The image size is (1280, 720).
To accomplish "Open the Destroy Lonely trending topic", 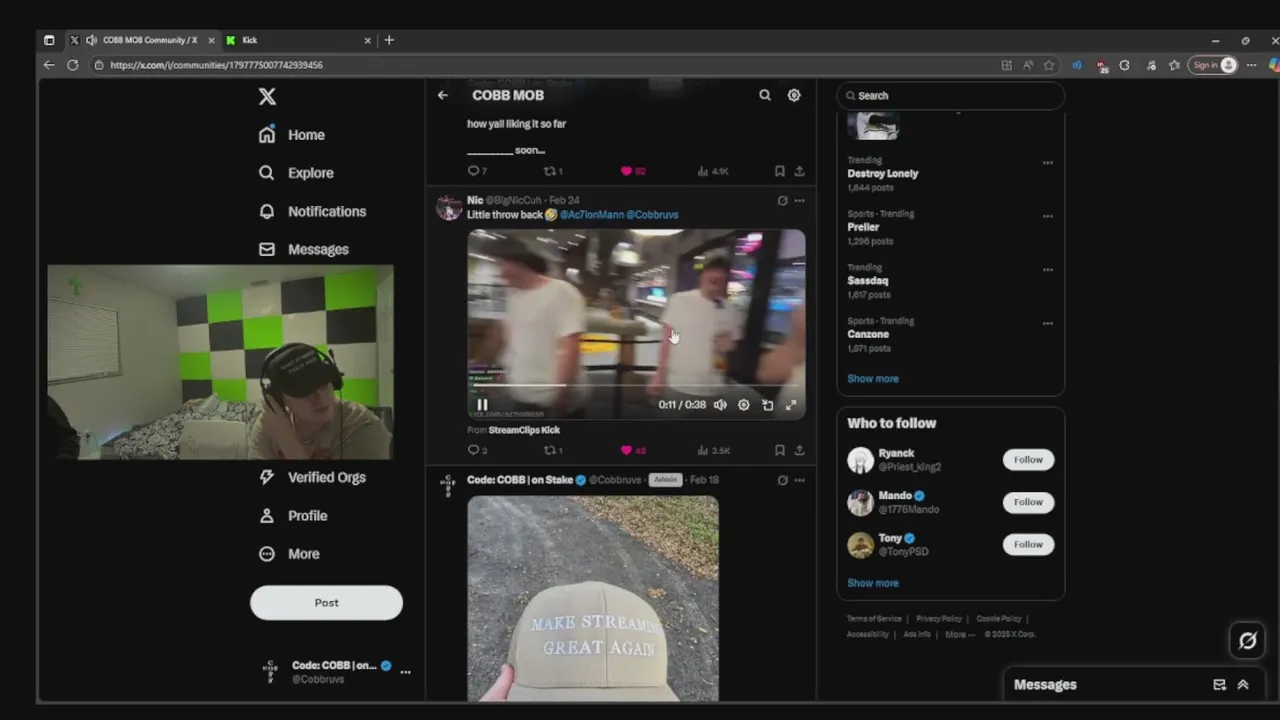I will point(882,173).
